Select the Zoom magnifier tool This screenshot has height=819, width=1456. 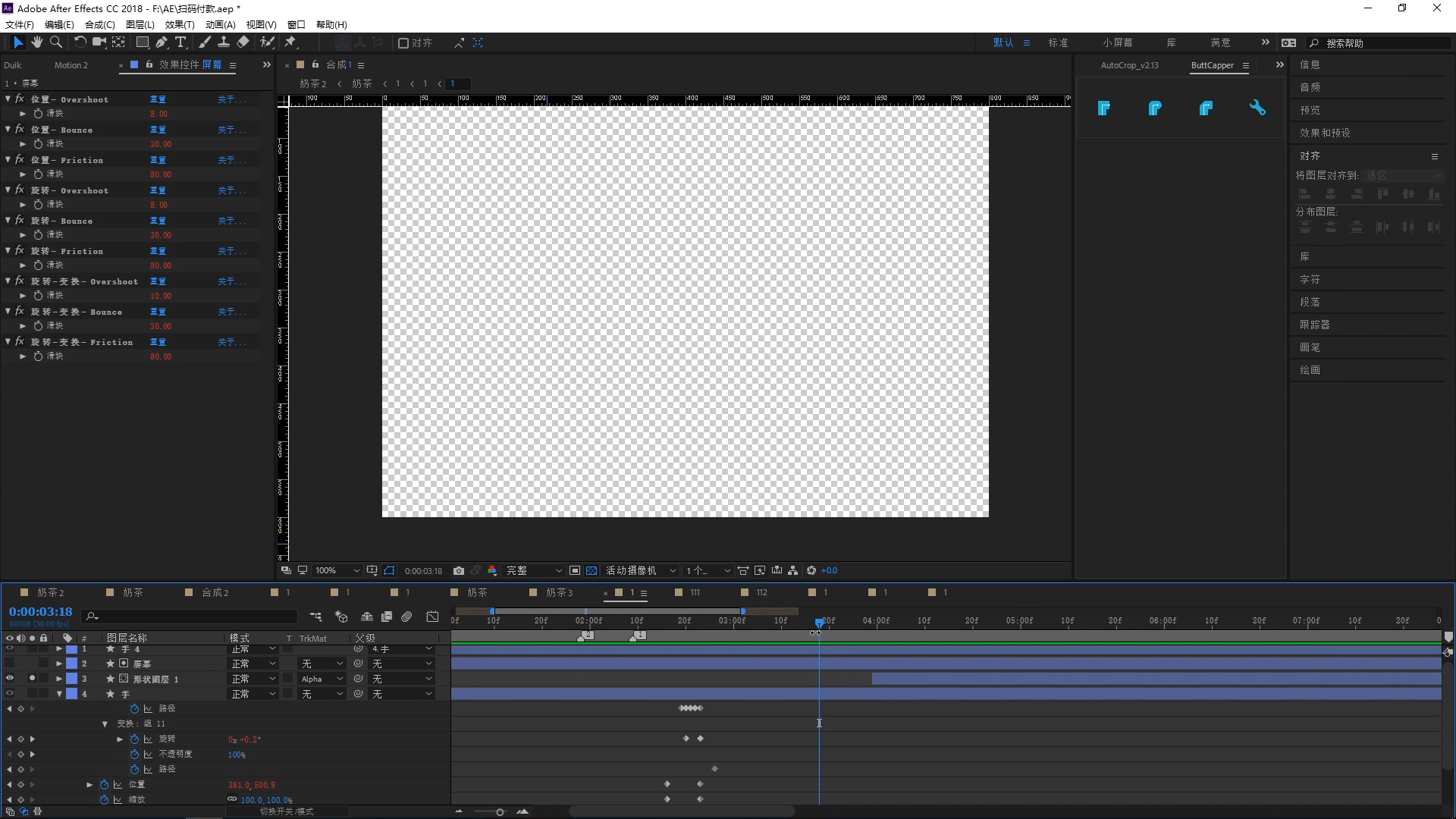pos(56,42)
